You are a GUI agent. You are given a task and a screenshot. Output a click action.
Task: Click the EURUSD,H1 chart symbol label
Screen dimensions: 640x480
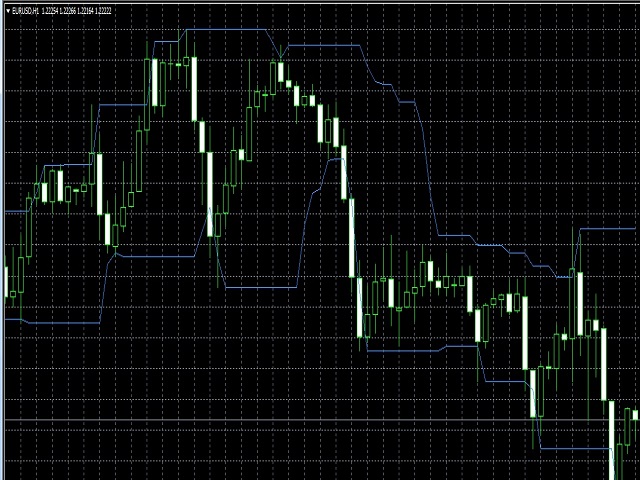pos(25,11)
